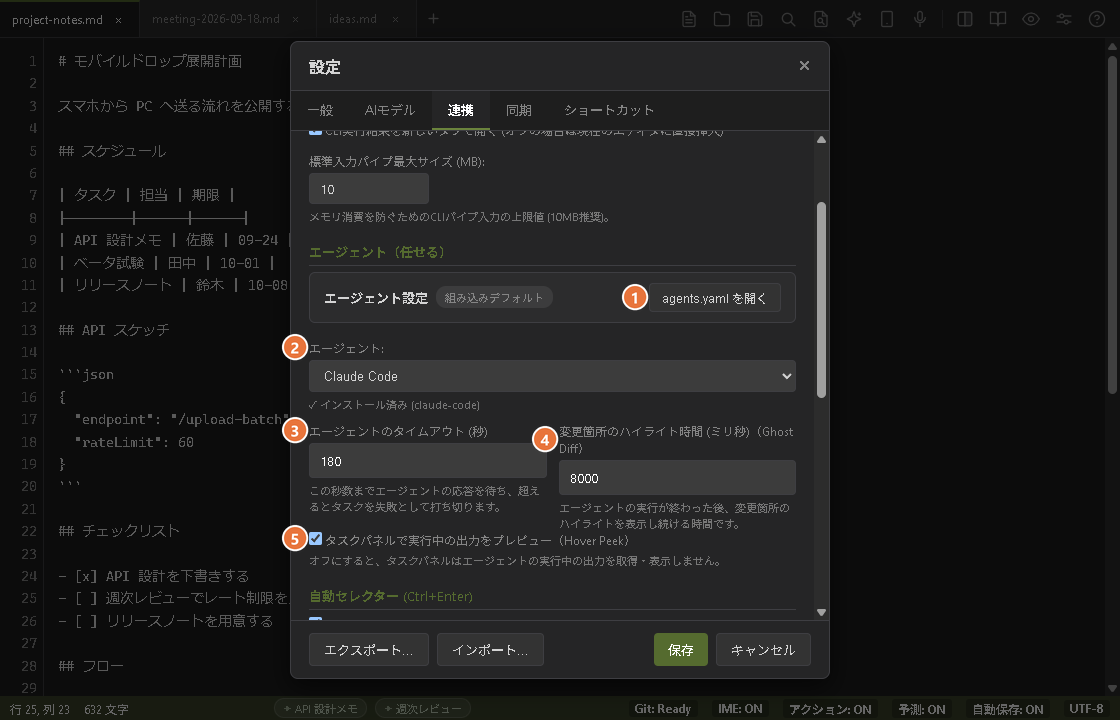Switch to the 同期 settings tab
This screenshot has height=720, width=1120.
[x=519, y=110]
